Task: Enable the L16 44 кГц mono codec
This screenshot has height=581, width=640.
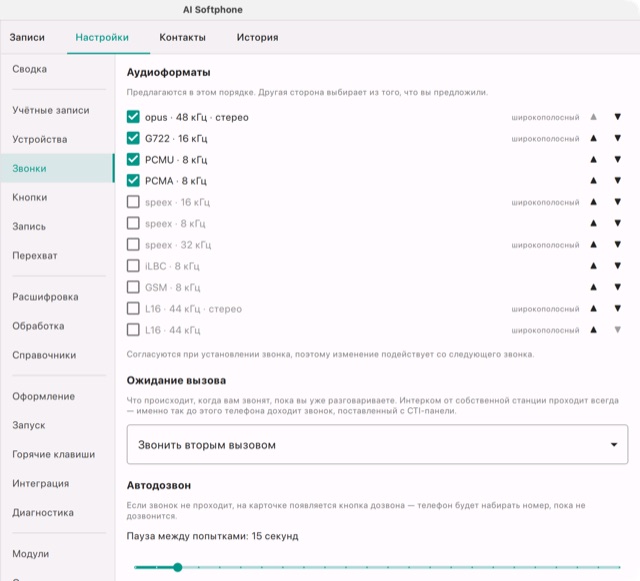Action: 133,330
